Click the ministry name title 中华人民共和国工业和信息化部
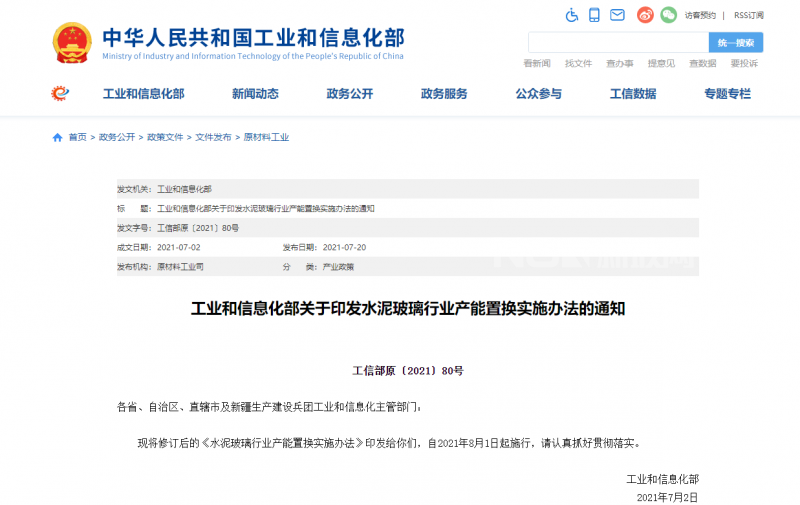Screen dimensions: 800x505 point(254,38)
